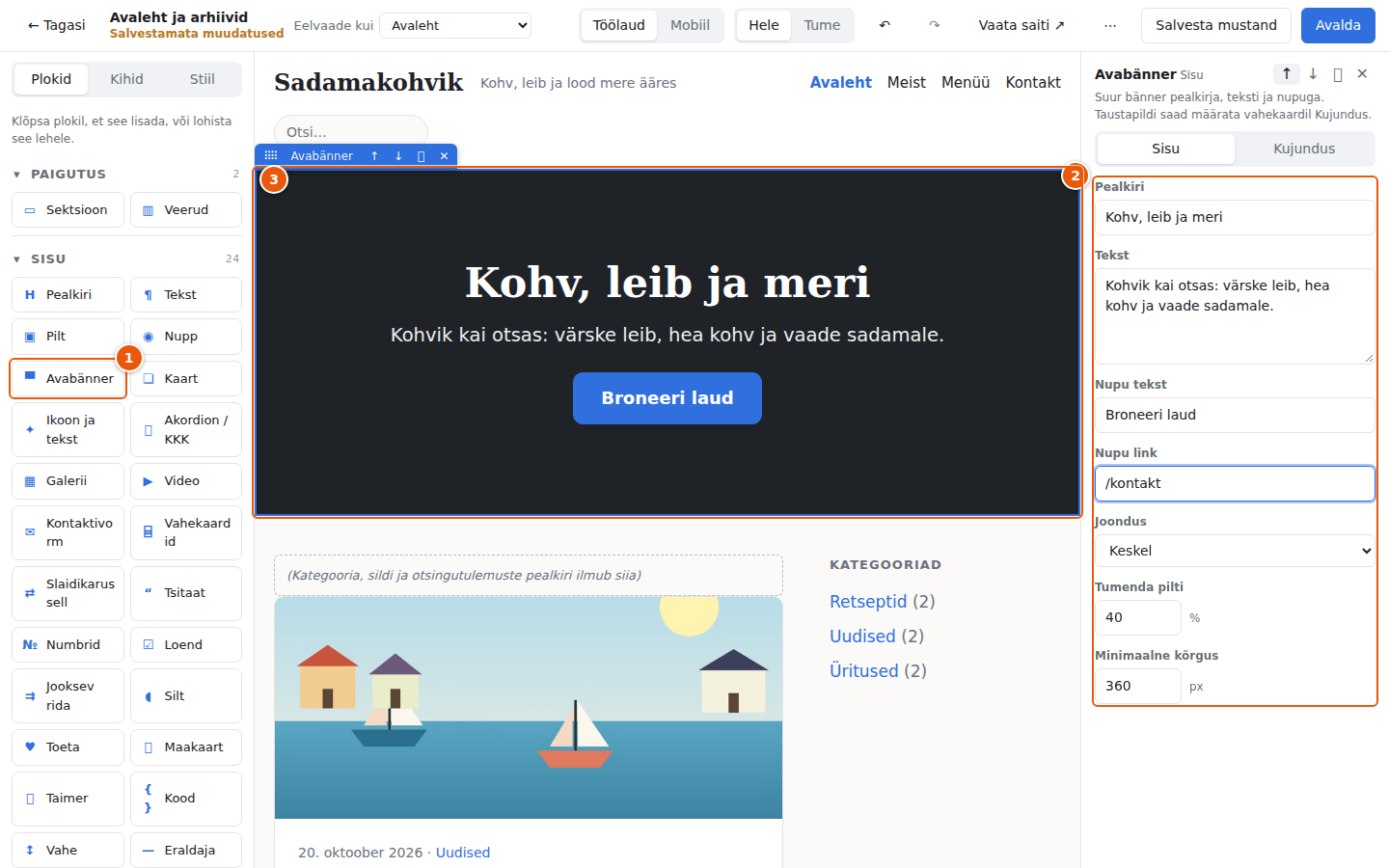The image size is (1389, 868).
Task: Add a Slaidikarussell block
Action: click(x=68, y=593)
